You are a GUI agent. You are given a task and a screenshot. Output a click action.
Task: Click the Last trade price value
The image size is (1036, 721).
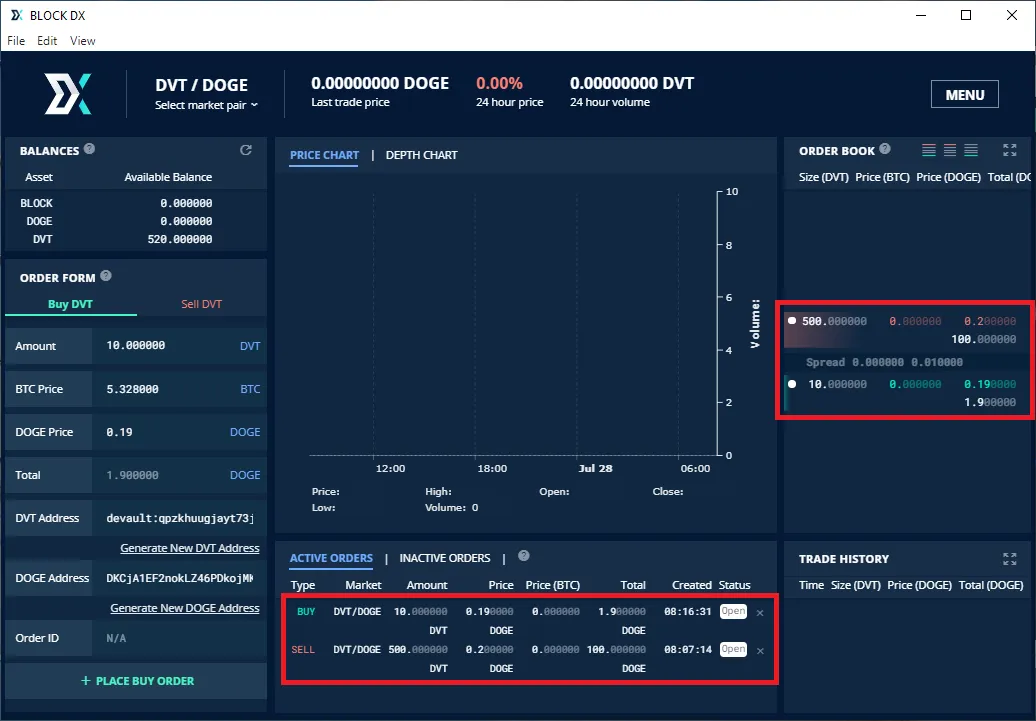tap(380, 83)
